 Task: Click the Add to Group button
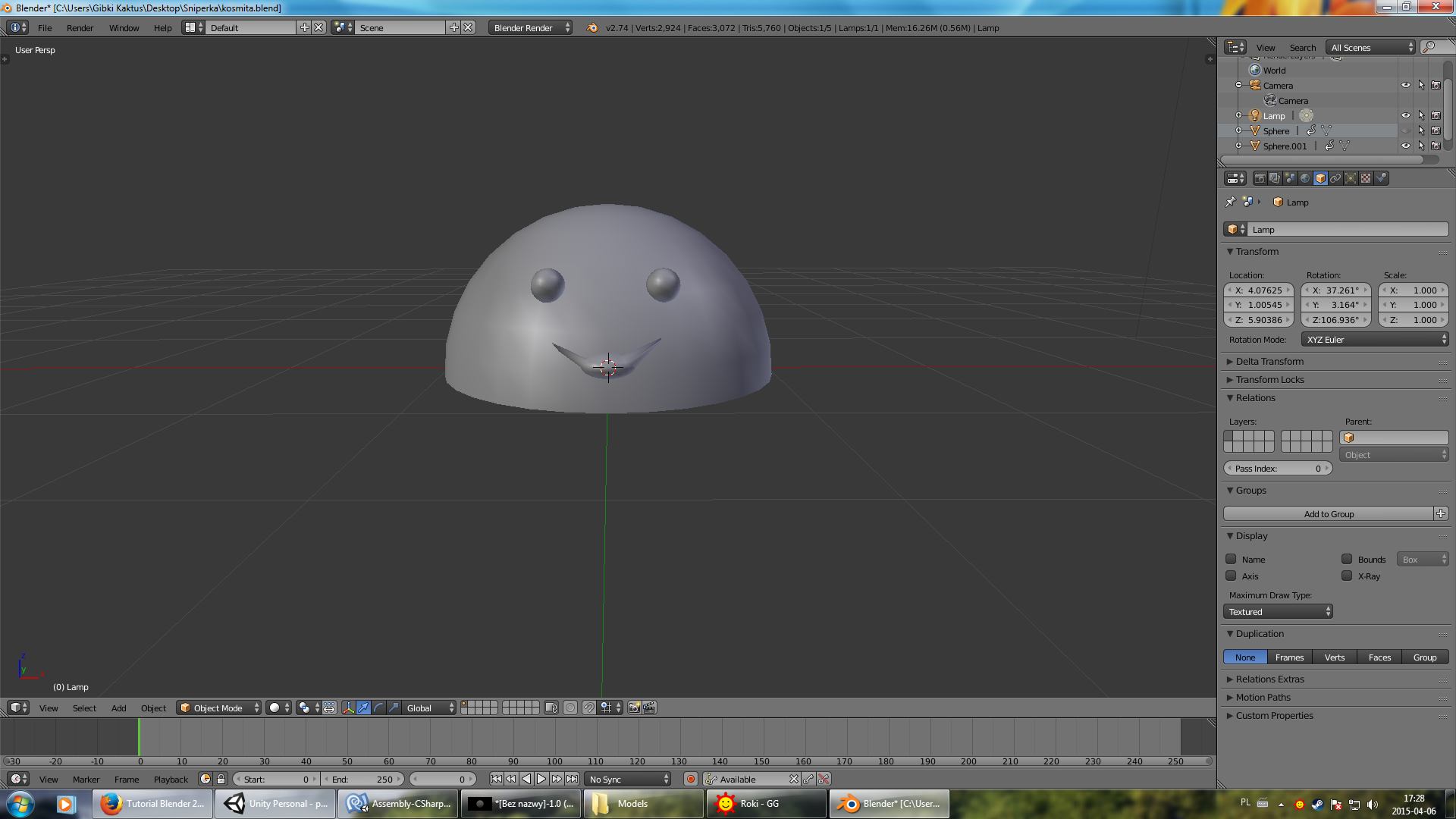[x=1328, y=513]
